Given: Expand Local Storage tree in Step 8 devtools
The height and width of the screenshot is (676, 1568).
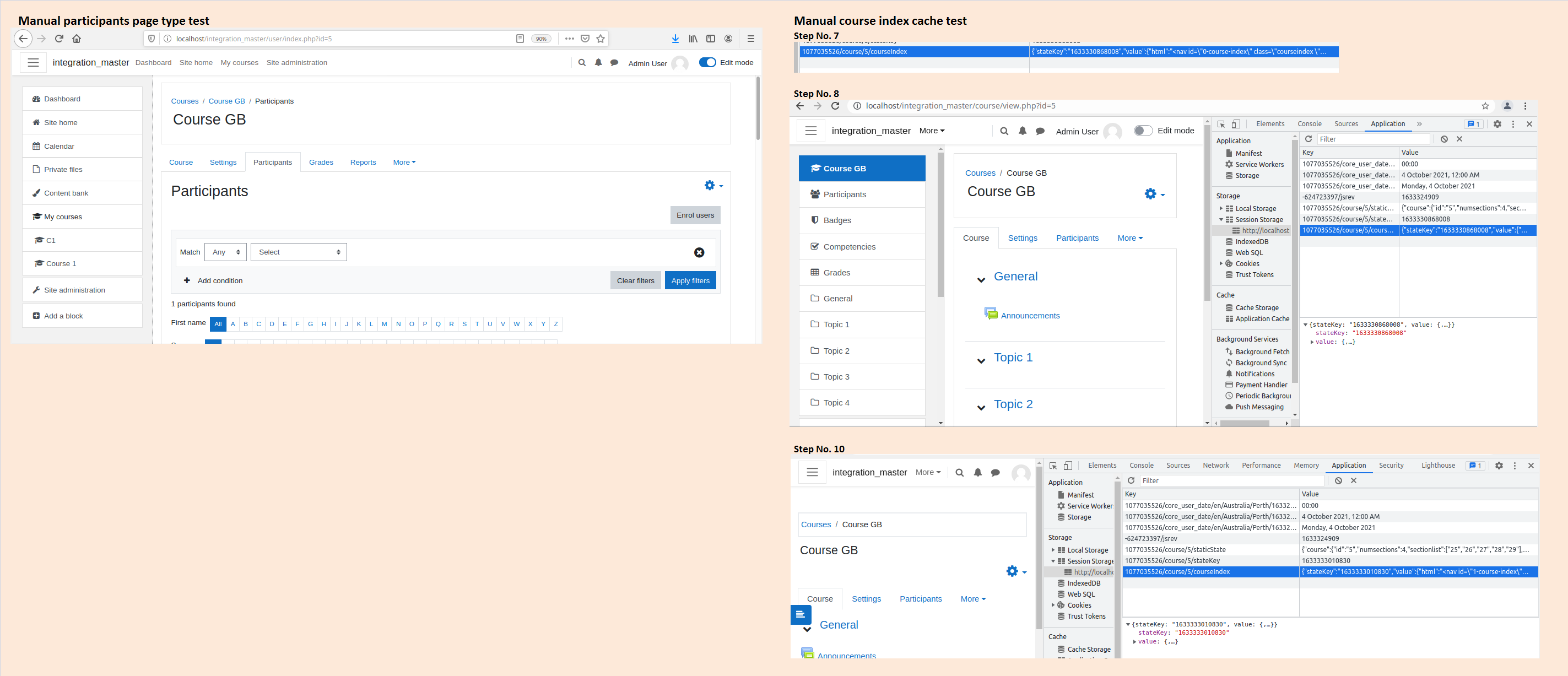Looking at the screenshot, I should pyautogui.click(x=1221, y=209).
